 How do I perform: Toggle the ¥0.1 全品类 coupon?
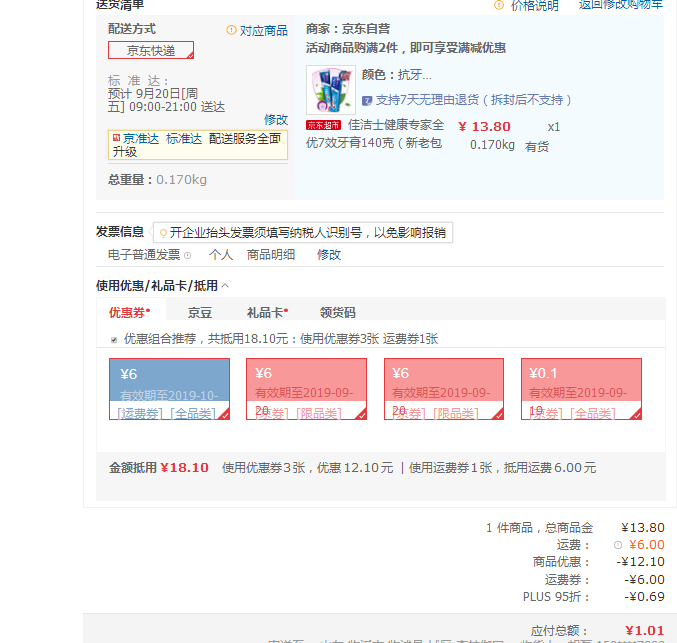click(x=581, y=389)
